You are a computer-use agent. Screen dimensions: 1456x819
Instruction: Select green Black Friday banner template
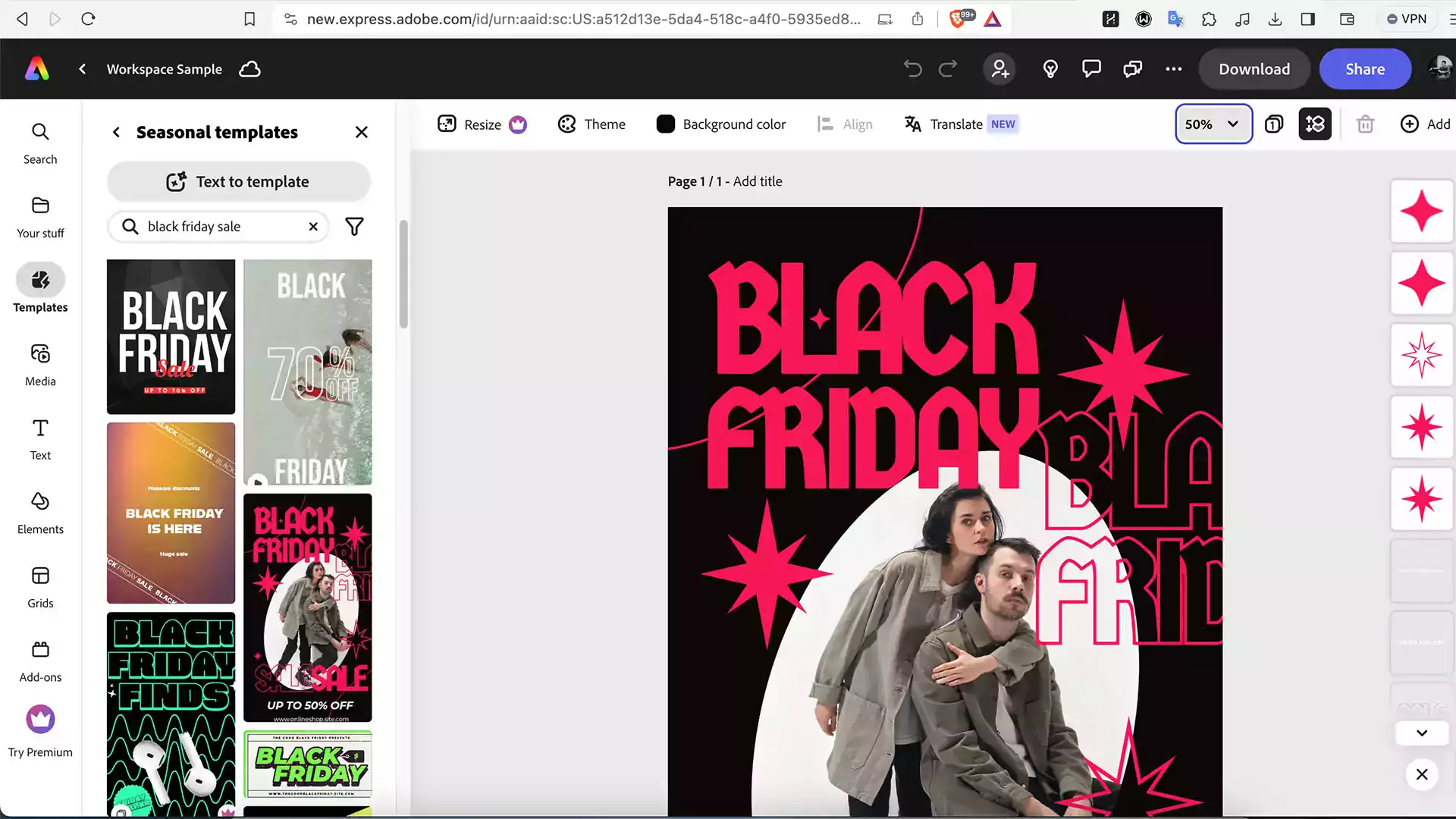click(308, 764)
